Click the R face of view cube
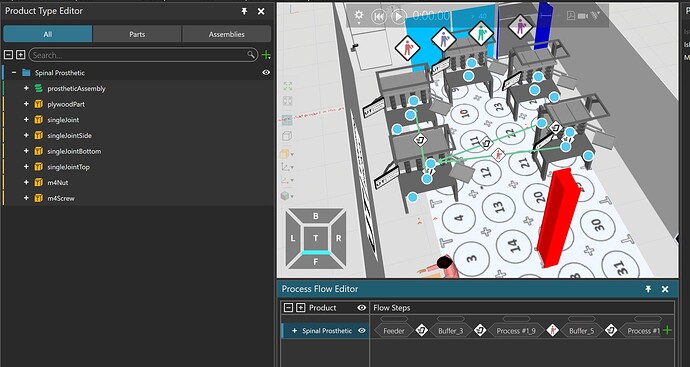The height and width of the screenshot is (367, 690). tap(338, 239)
